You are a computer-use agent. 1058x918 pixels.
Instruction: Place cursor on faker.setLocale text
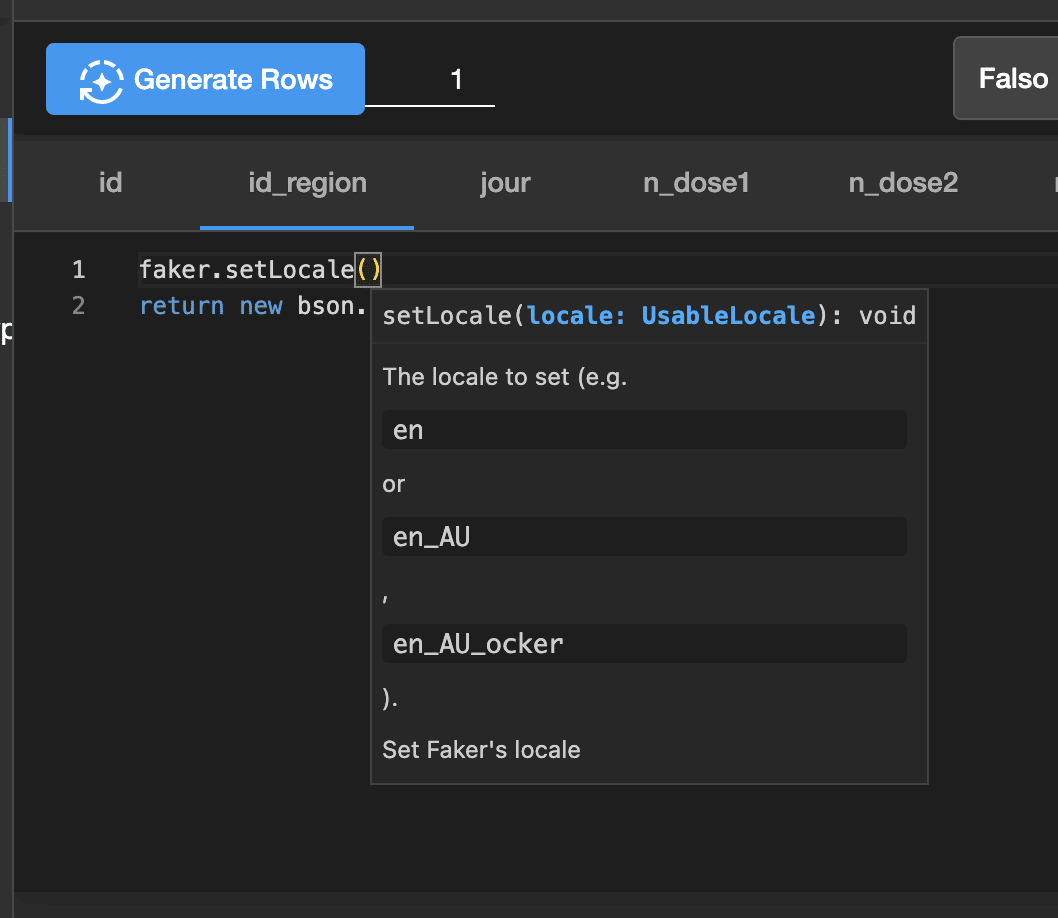coord(246,270)
